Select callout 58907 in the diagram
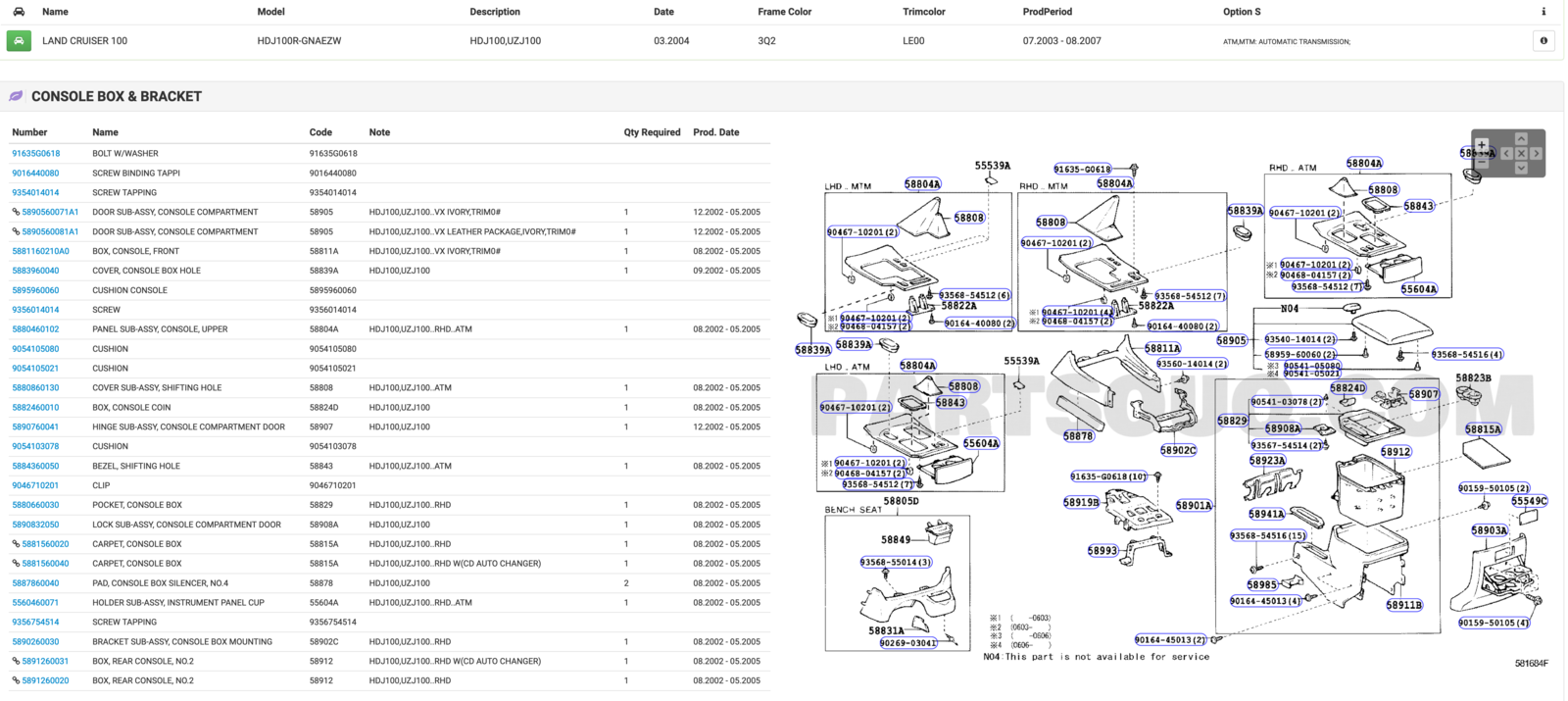The image size is (1568, 701). pos(1423,394)
